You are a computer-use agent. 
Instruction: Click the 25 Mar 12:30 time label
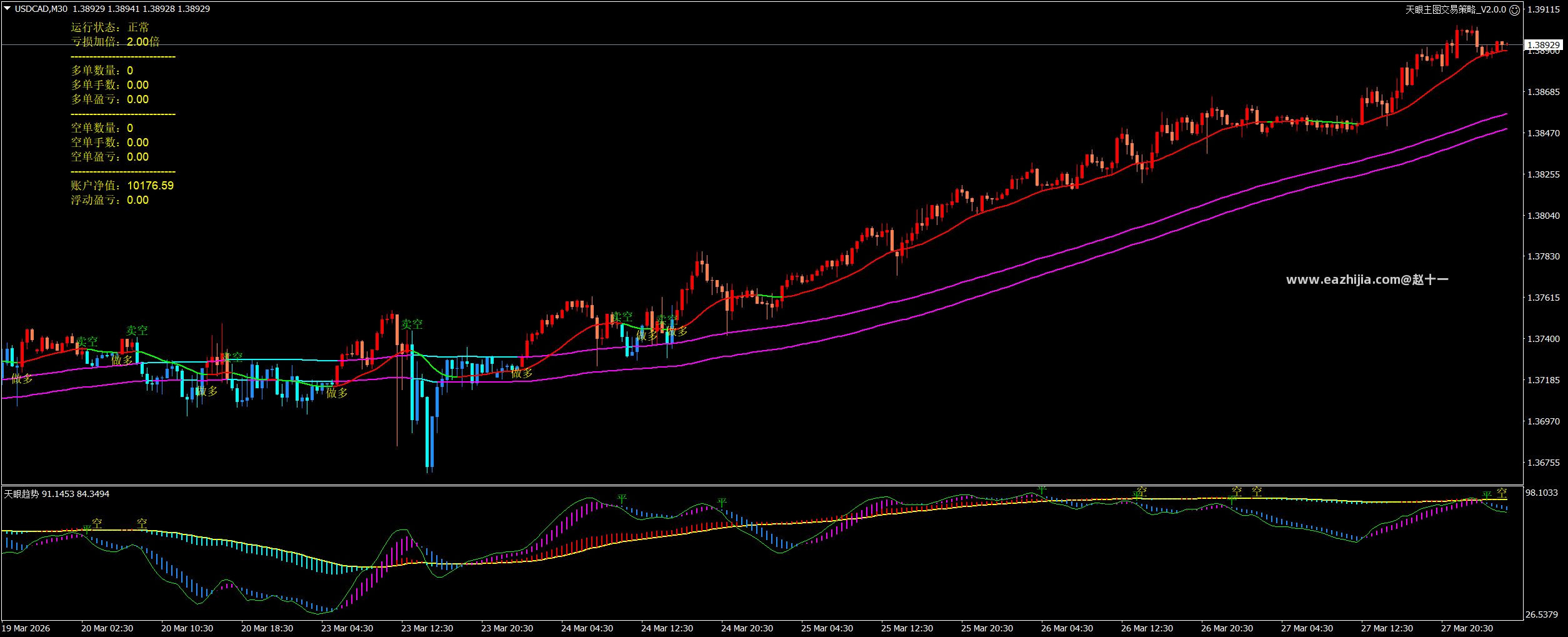907,628
